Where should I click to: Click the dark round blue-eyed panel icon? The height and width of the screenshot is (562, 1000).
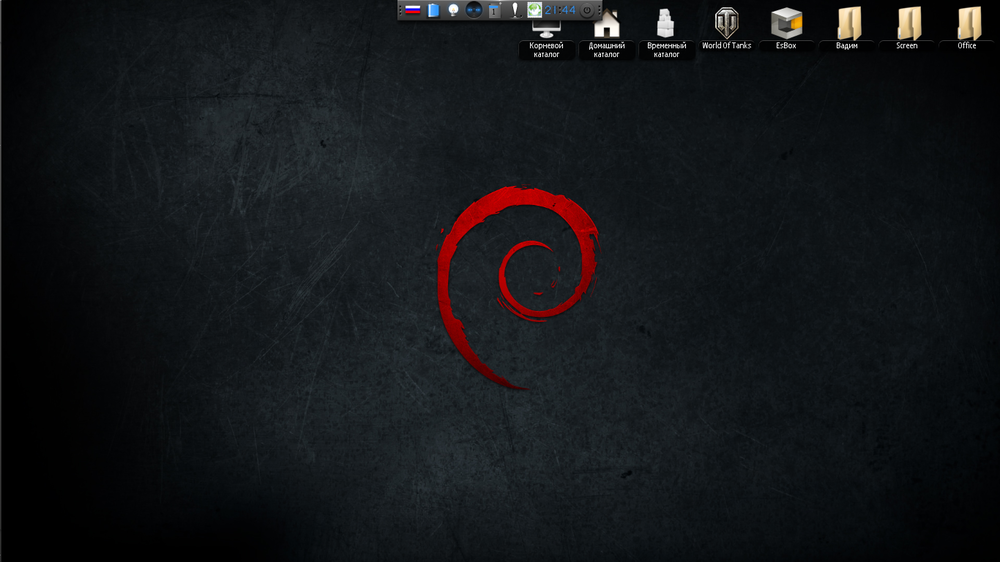[x=474, y=10]
